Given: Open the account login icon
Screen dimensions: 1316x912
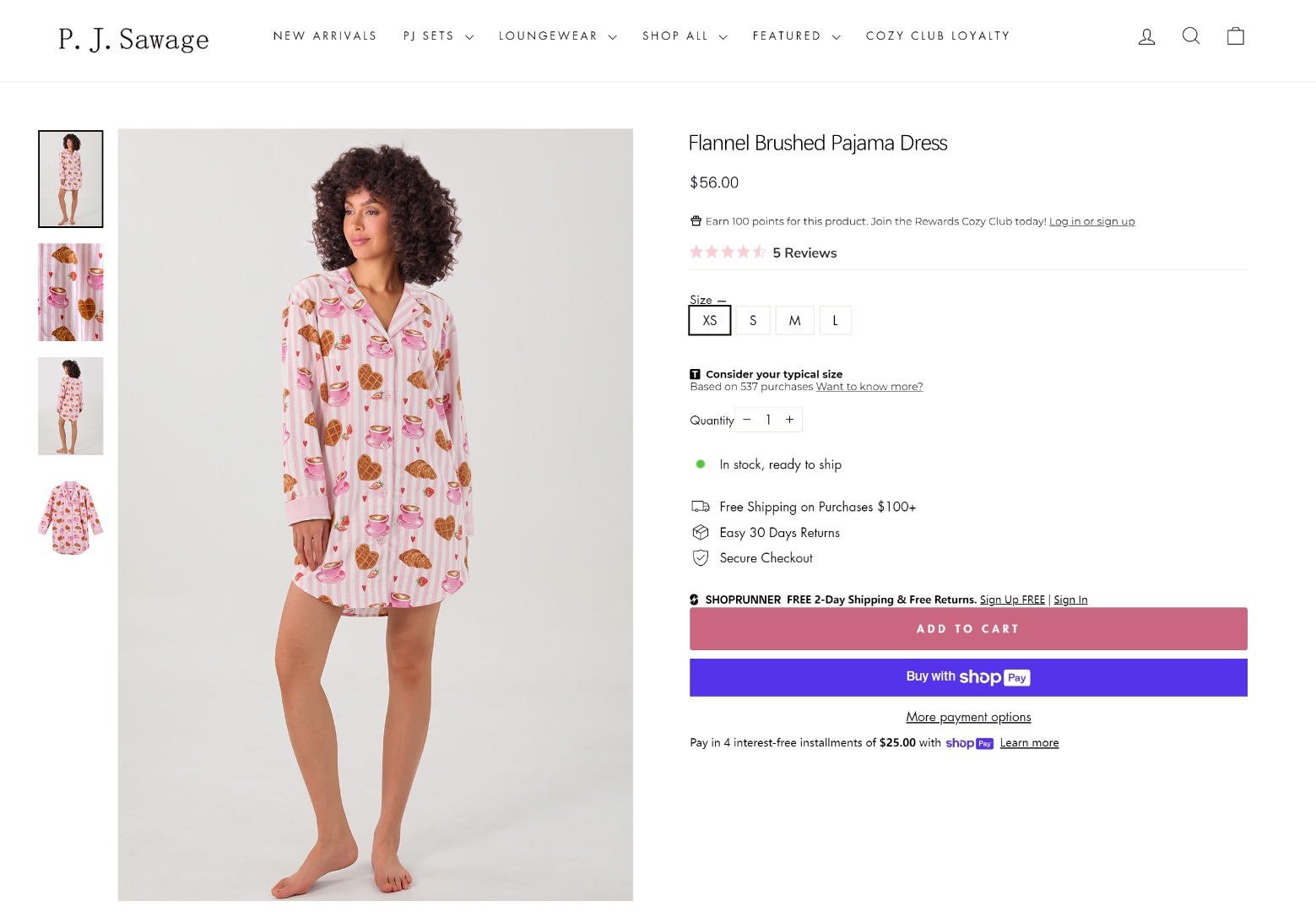Looking at the screenshot, I should tap(1146, 36).
